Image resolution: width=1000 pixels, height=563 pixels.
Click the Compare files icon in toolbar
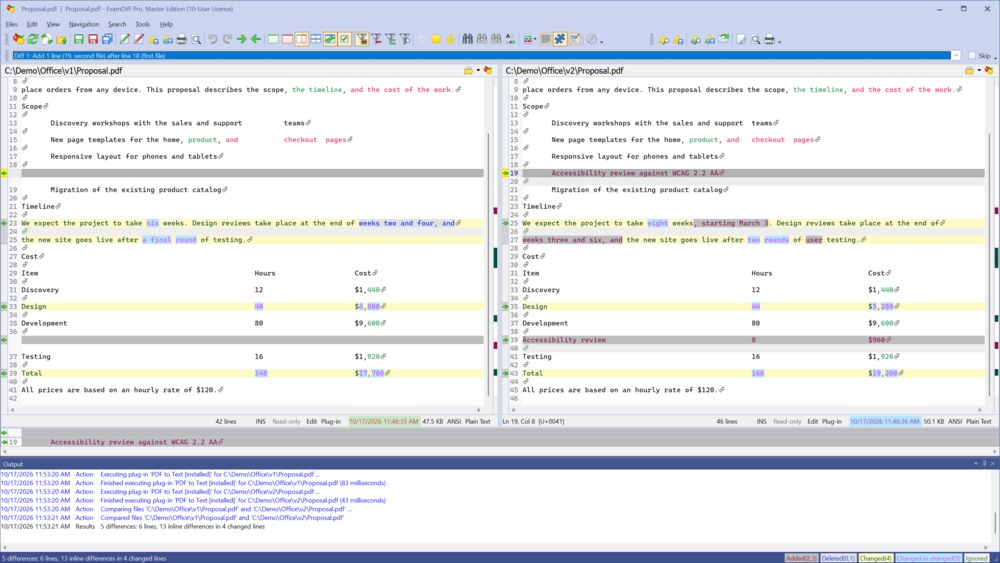(18, 40)
